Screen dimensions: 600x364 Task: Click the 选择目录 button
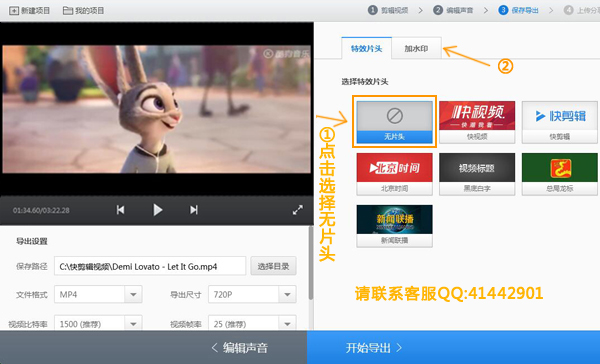coord(273,266)
